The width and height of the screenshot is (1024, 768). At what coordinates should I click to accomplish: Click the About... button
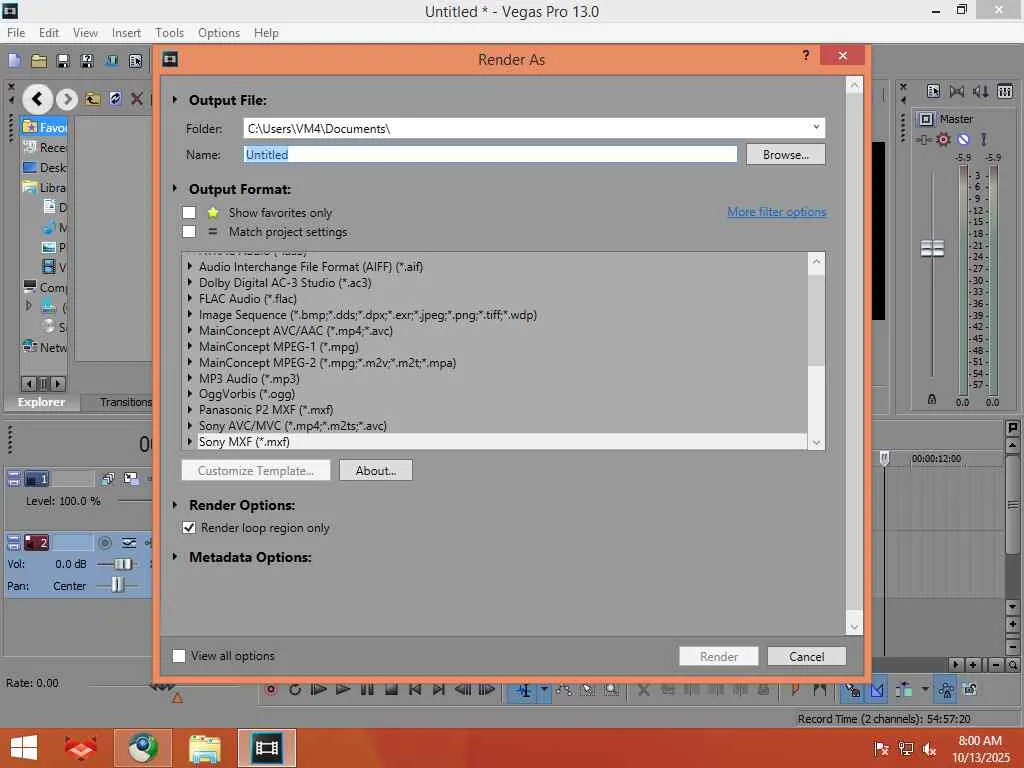click(x=376, y=470)
